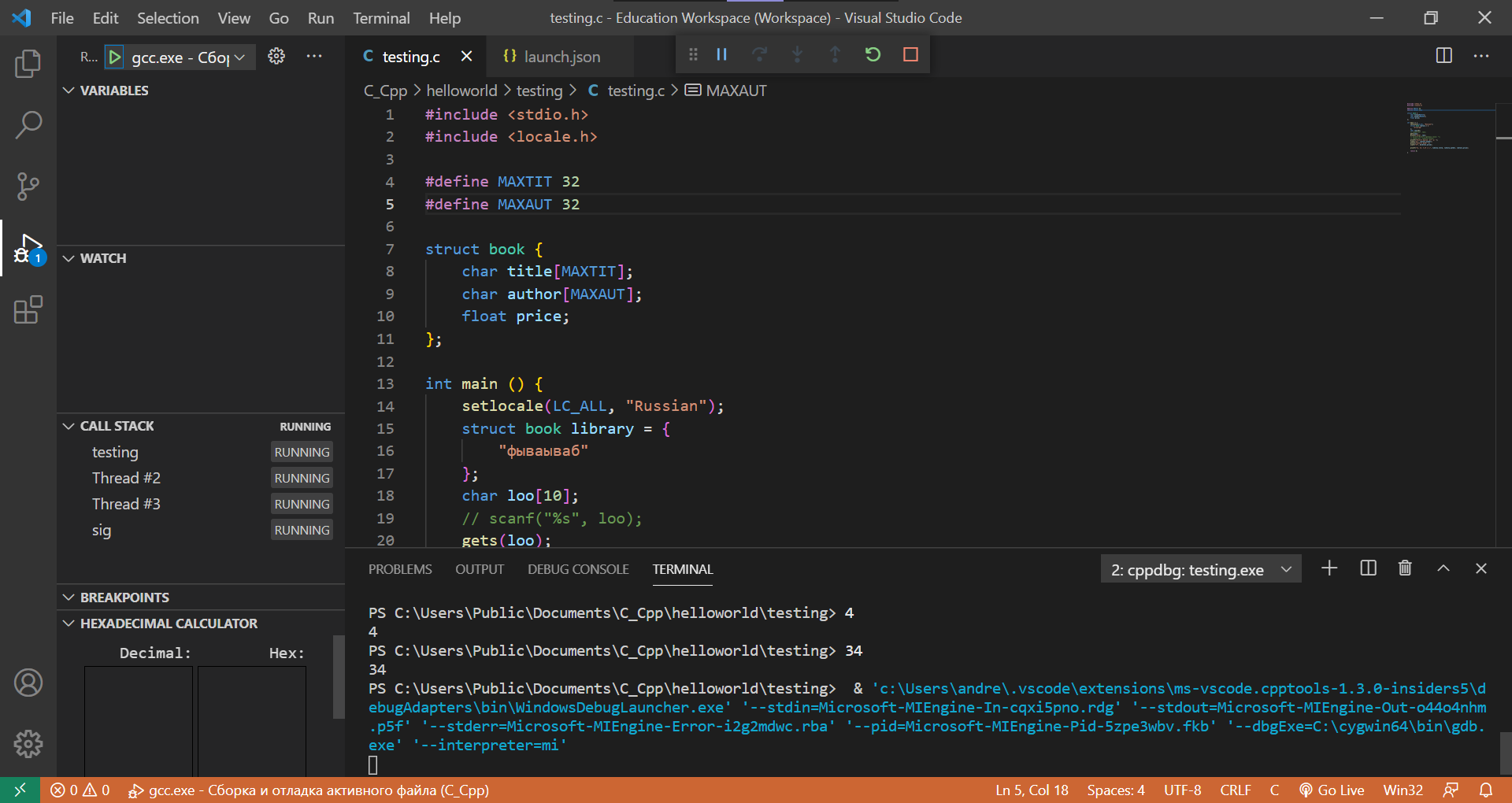This screenshot has width=1512, height=803.
Task: Open the Accounts menu icon
Action: click(x=28, y=683)
